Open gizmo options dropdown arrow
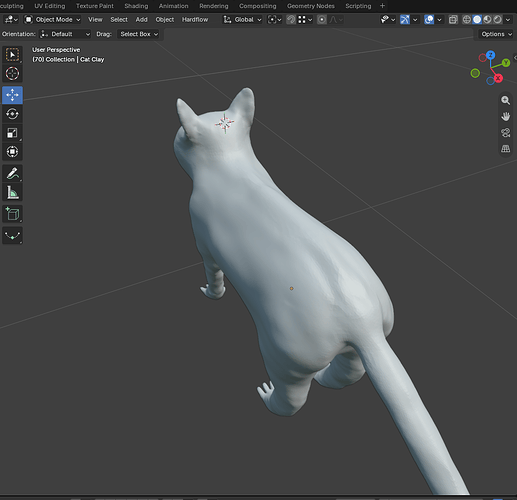 pos(415,20)
